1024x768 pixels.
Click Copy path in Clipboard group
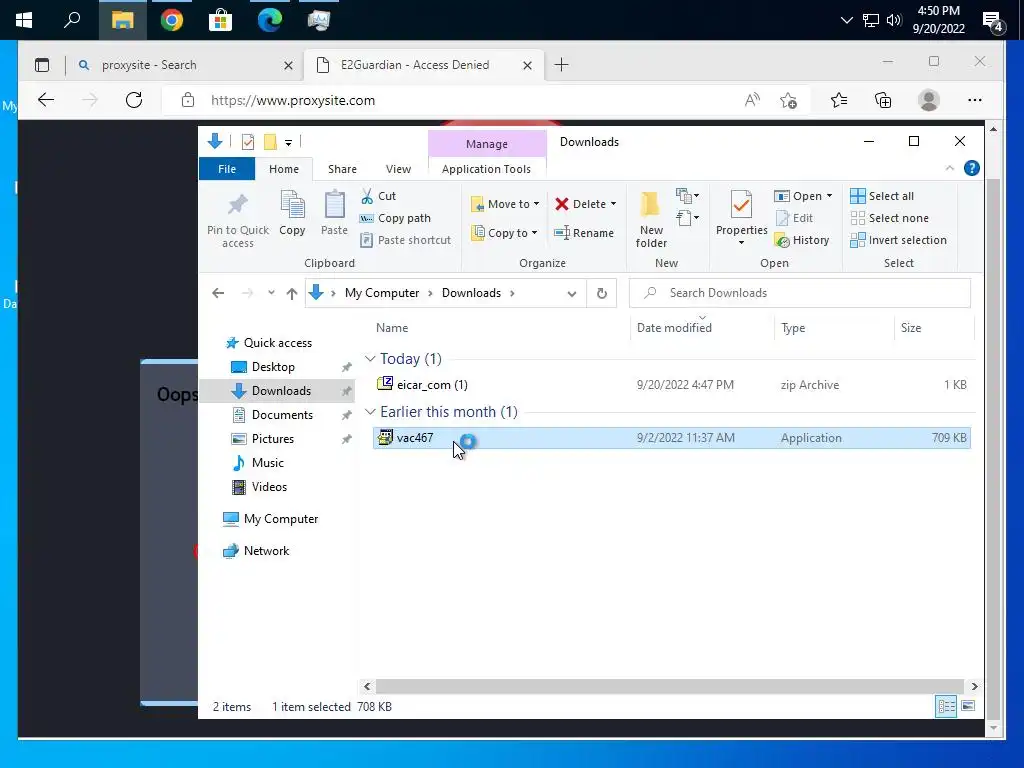coord(396,218)
